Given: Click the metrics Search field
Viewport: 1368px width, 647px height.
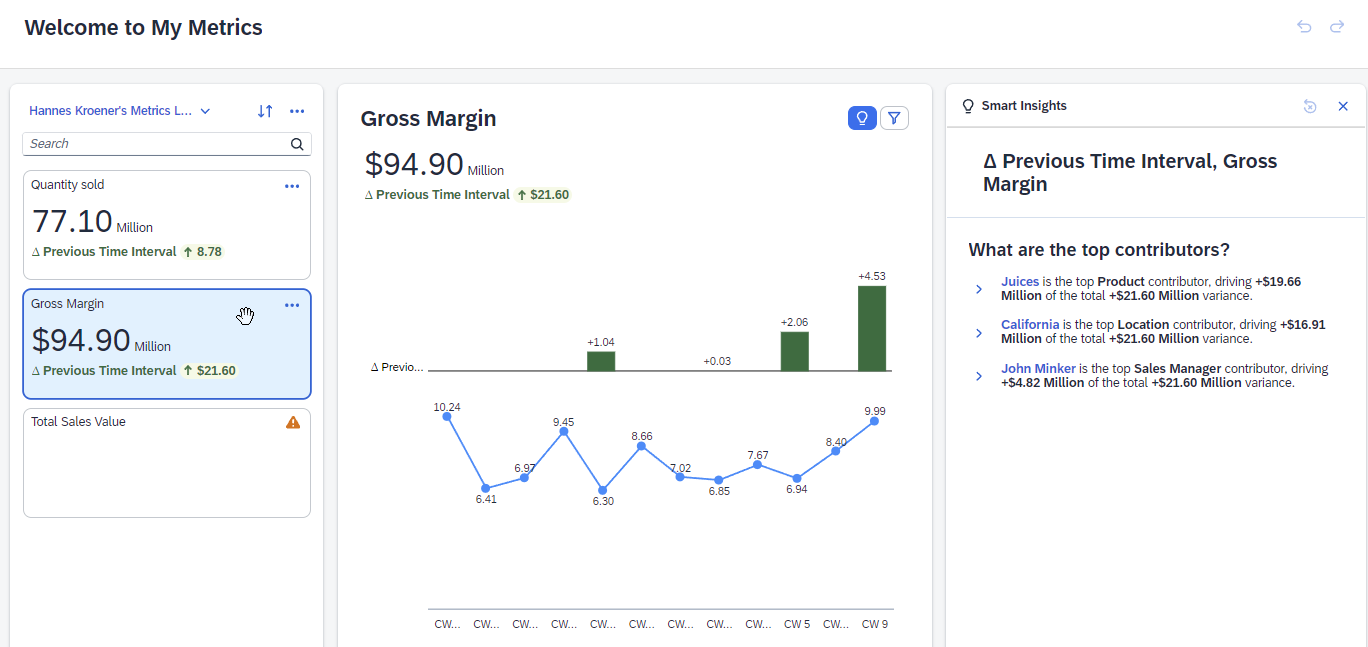Looking at the screenshot, I should click(155, 144).
